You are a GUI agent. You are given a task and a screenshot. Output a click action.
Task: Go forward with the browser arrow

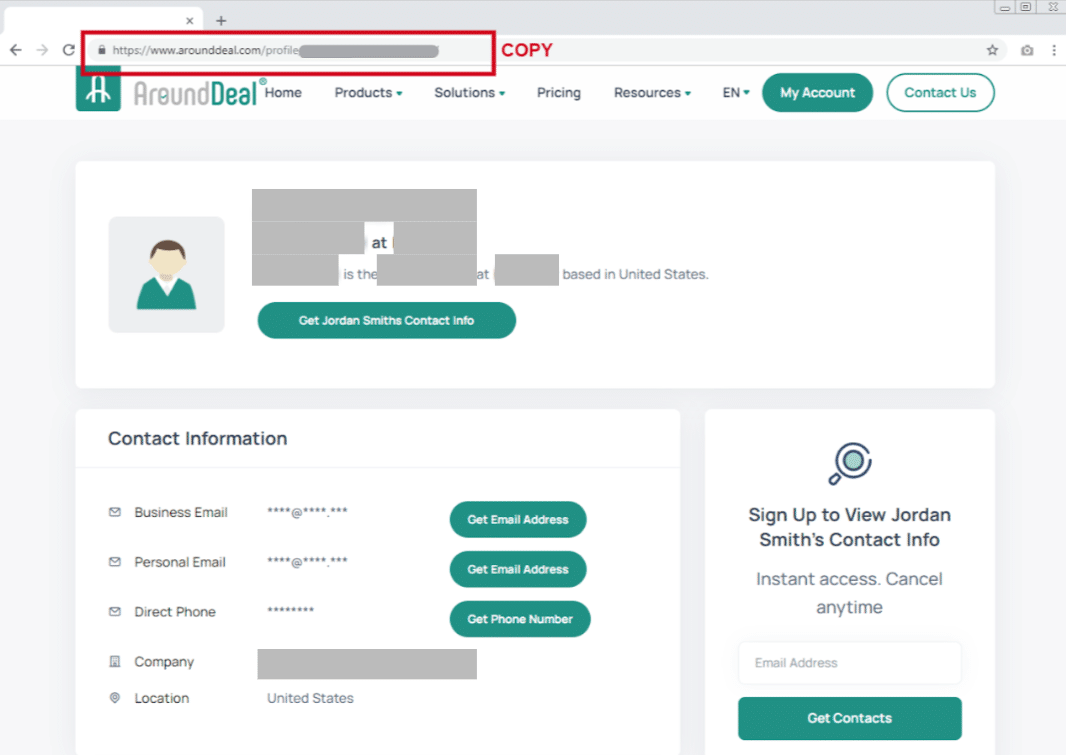(x=42, y=50)
